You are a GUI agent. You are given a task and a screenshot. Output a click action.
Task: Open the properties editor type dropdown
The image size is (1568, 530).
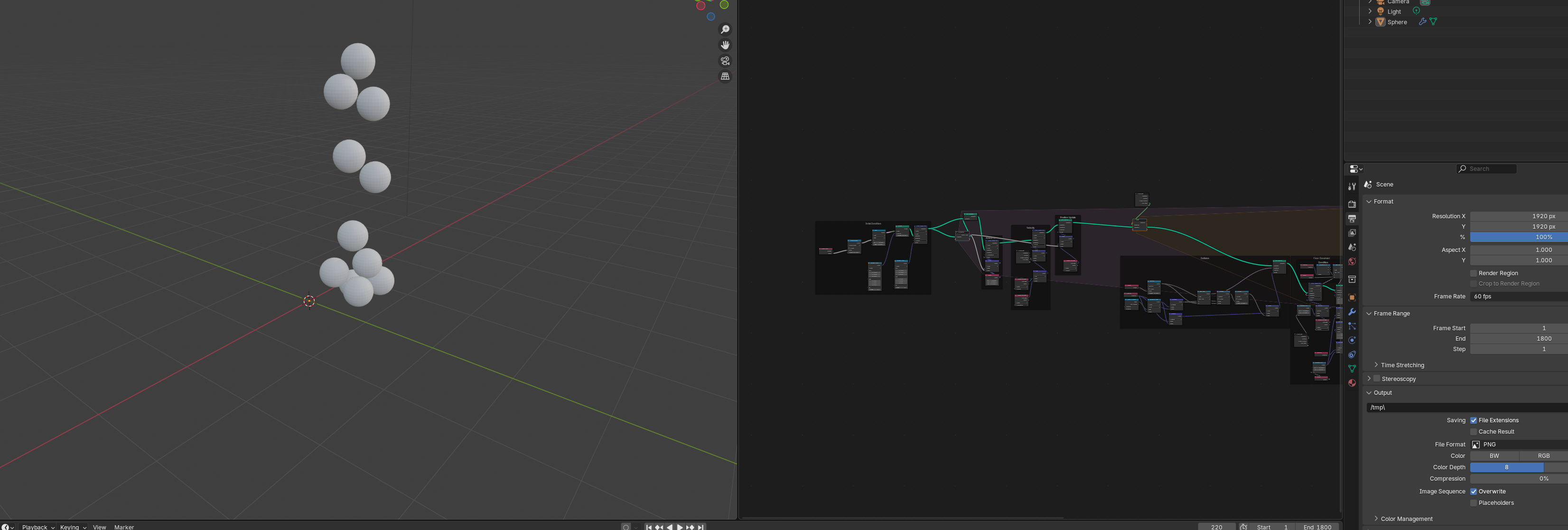pyautogui.click(x=1356, y=169)
